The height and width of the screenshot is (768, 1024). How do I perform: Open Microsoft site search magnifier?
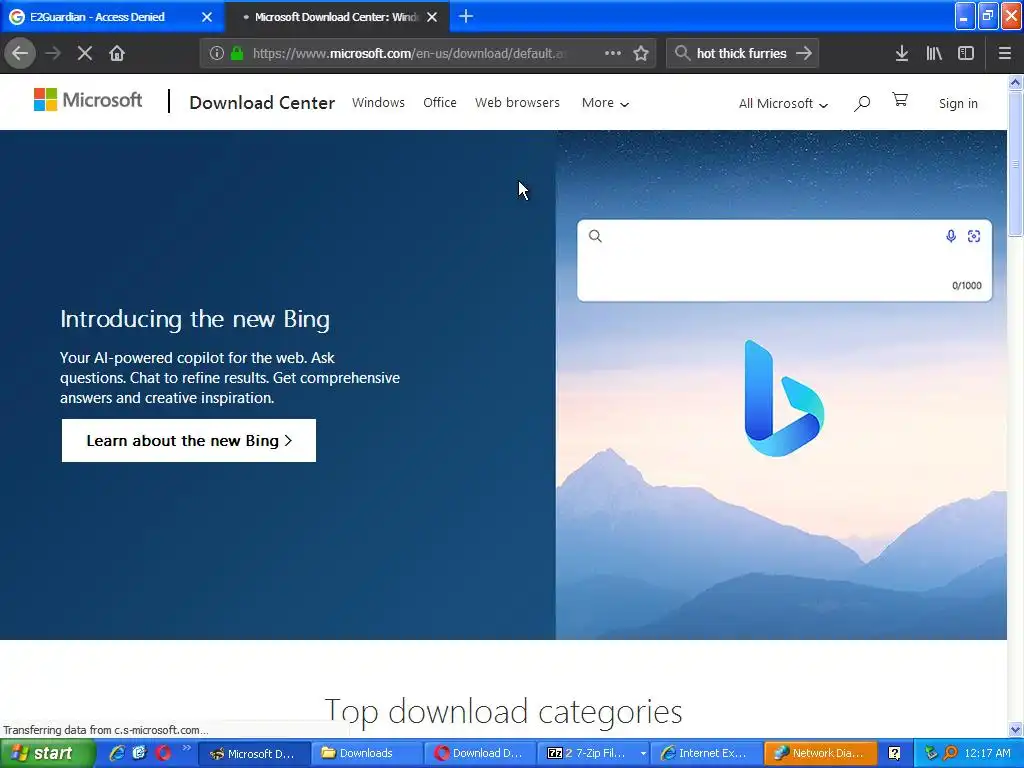(x=861, y=103)
